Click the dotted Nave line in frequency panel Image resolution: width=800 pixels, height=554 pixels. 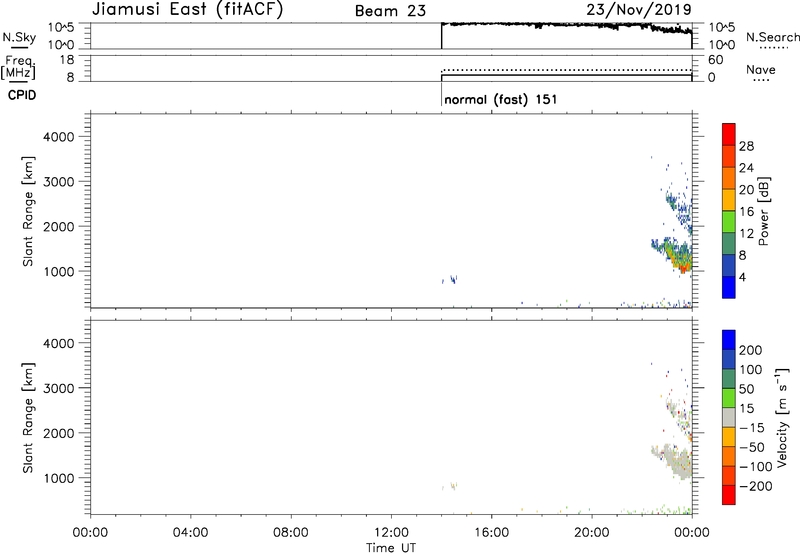coord(566,70)
